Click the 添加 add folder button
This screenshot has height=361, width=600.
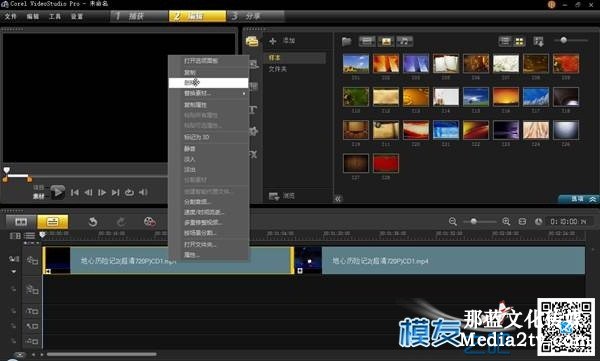(282, 41)
